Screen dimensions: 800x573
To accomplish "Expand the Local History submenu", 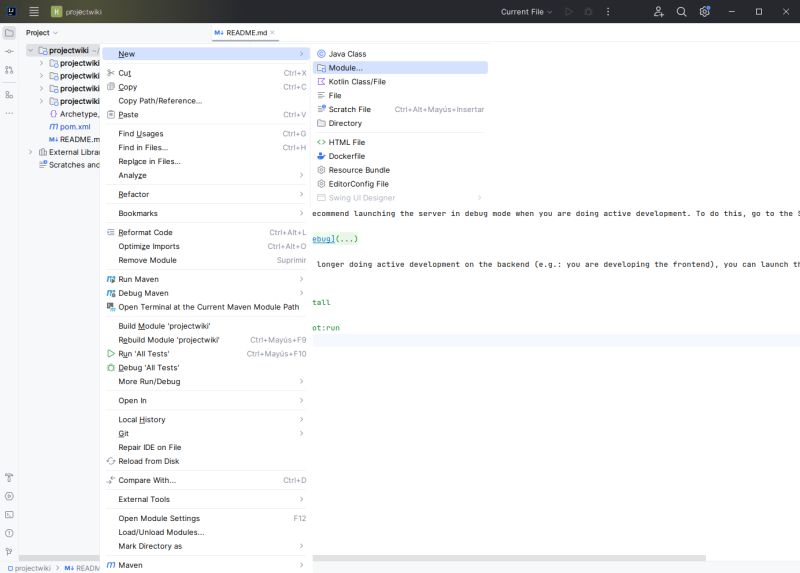I will point(206,419).
